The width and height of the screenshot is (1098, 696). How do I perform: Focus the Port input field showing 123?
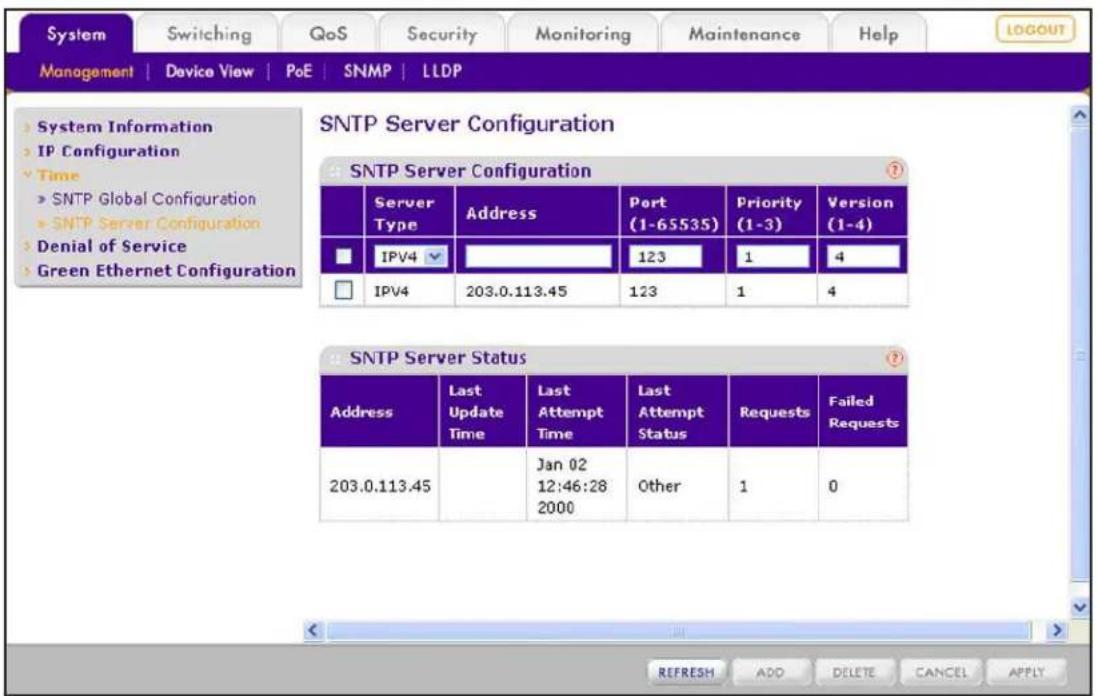click(x=665, y=256)
